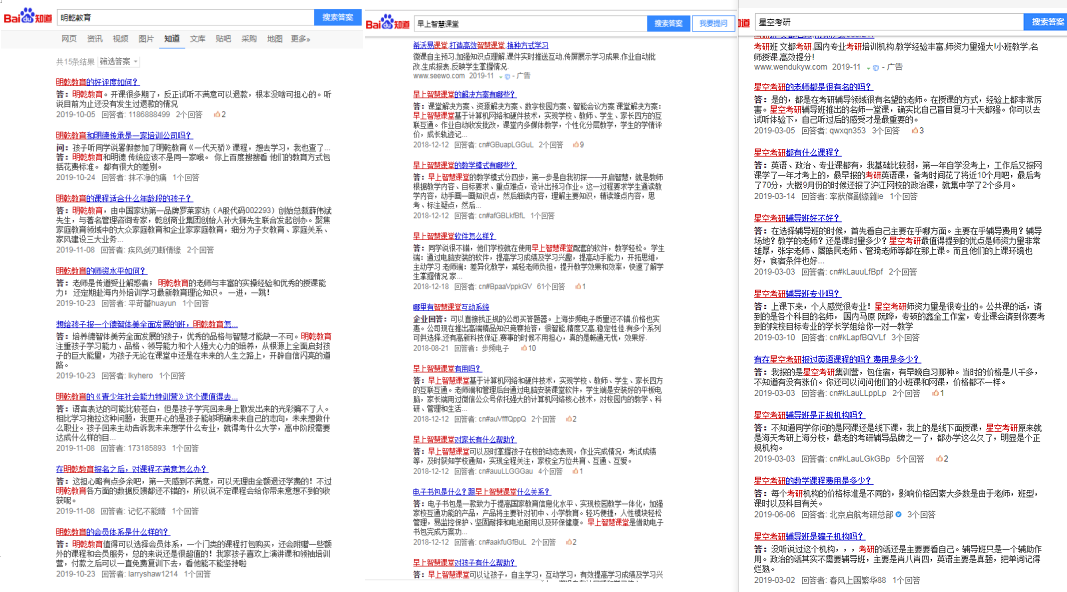Viewport: 1067px width, 592px height.
Task: Open the result 明乾教育的会员体系是什么样的？
Action: (112, 532)
